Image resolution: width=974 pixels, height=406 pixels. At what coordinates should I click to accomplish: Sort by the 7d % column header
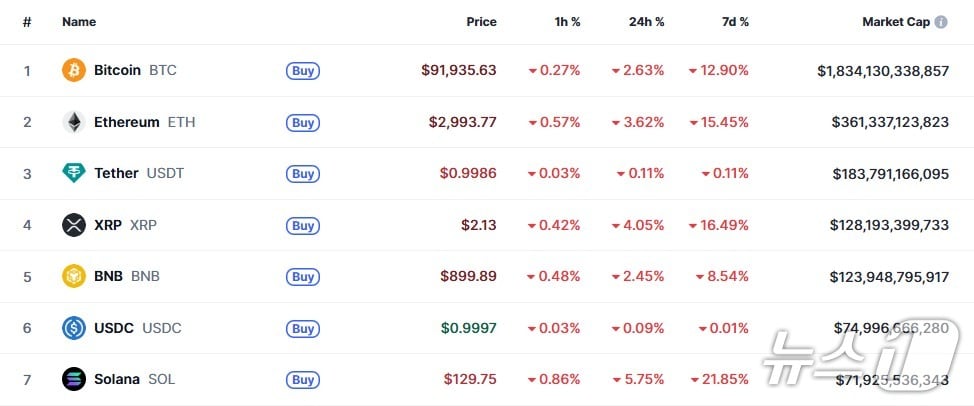tap(733, 22)
